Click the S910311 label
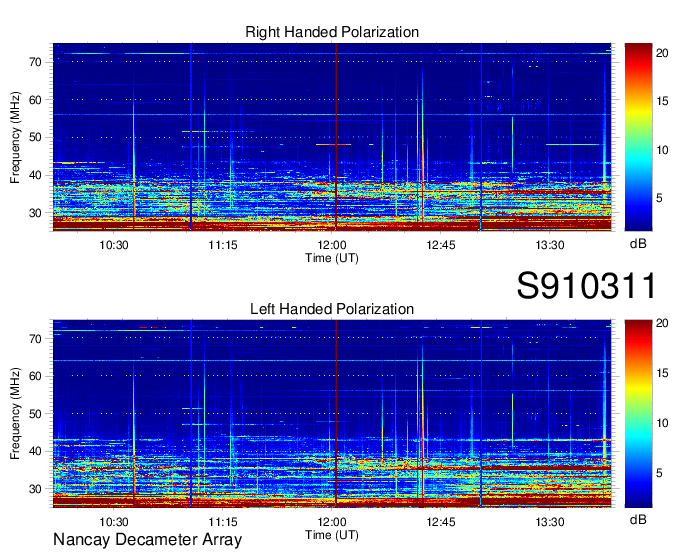 (x=586, y=285)
